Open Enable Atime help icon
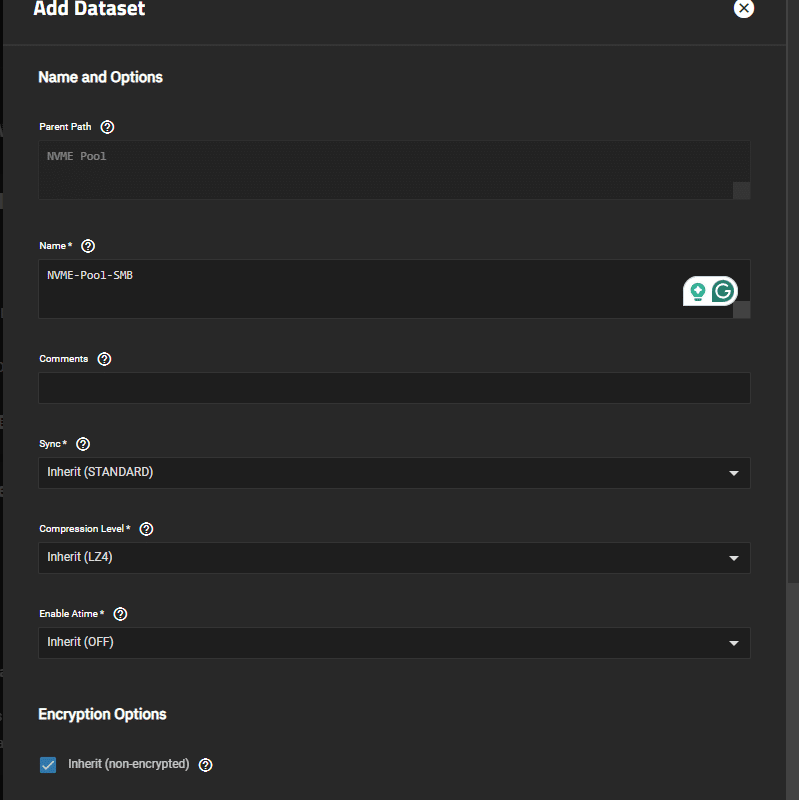This screenshot has height=800, width=799. coord(120,614)
